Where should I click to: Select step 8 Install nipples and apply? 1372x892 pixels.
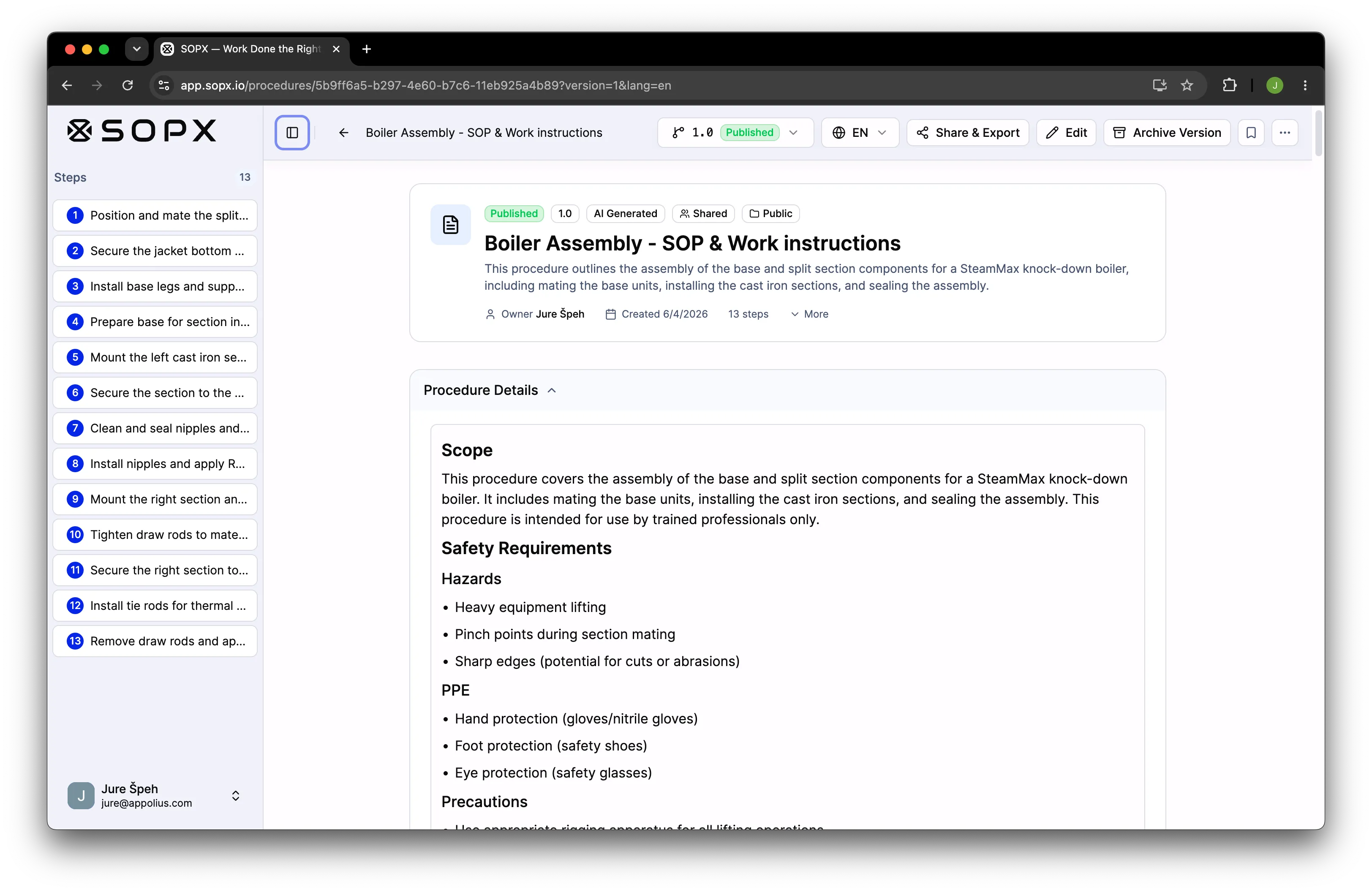point(155,464)
